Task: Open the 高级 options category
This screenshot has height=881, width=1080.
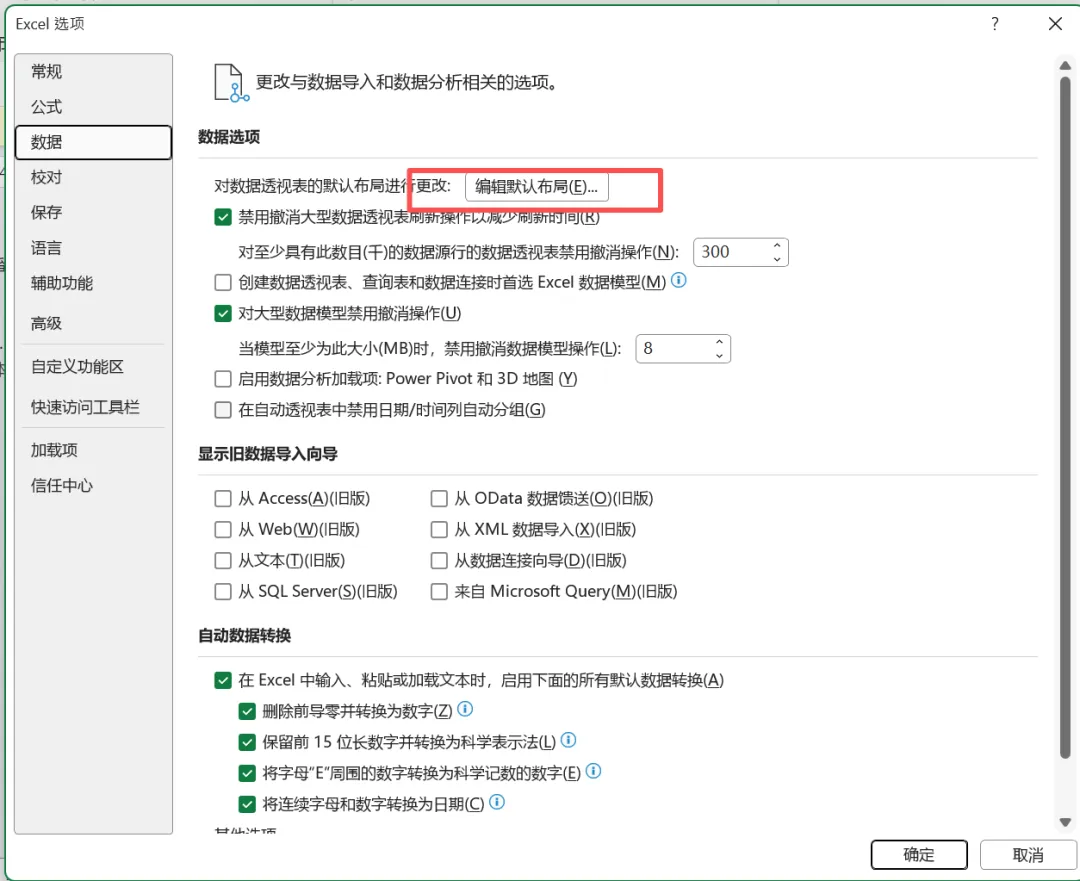Action: 93,323
